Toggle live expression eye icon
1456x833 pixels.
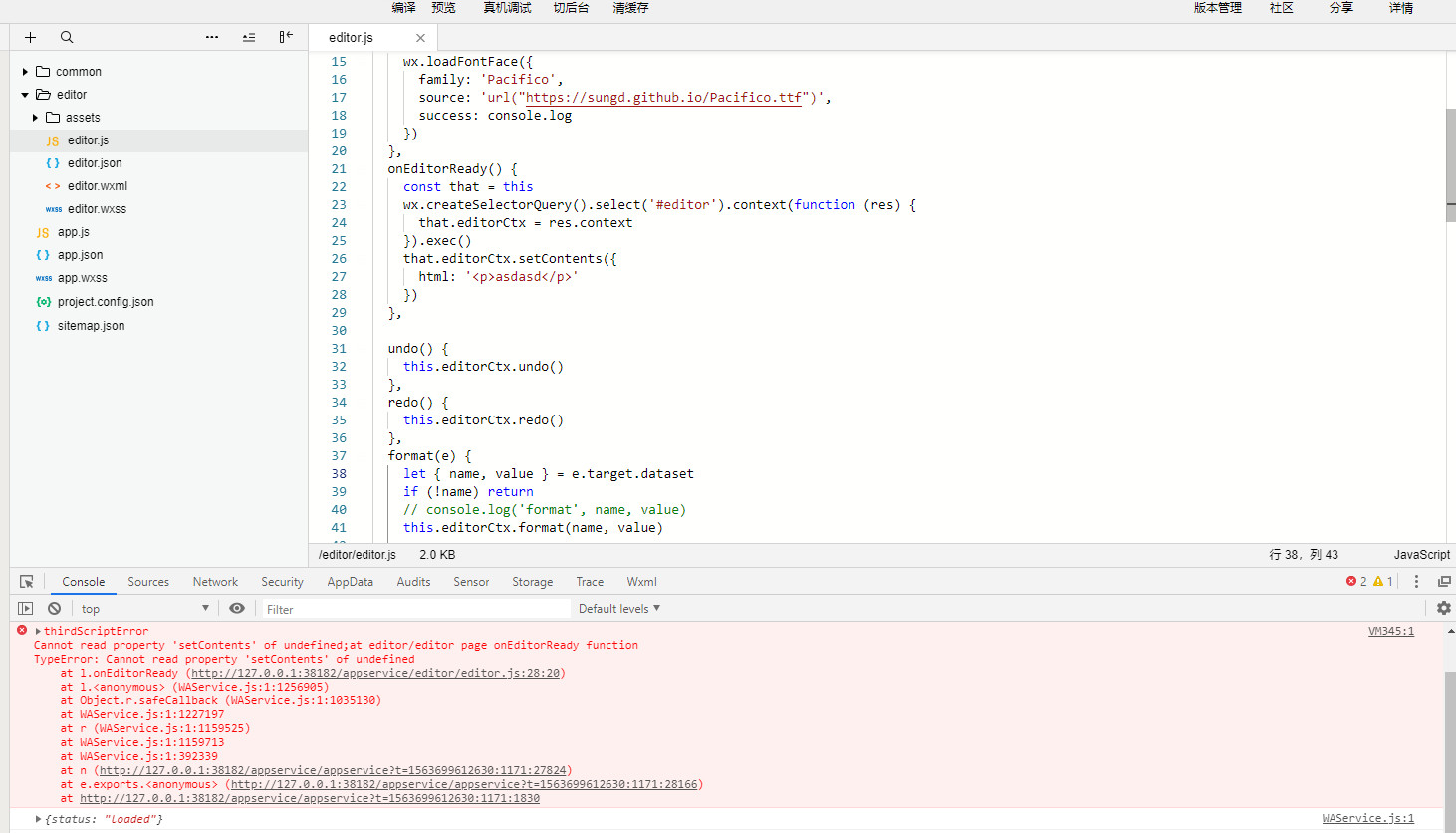(237, 608)
